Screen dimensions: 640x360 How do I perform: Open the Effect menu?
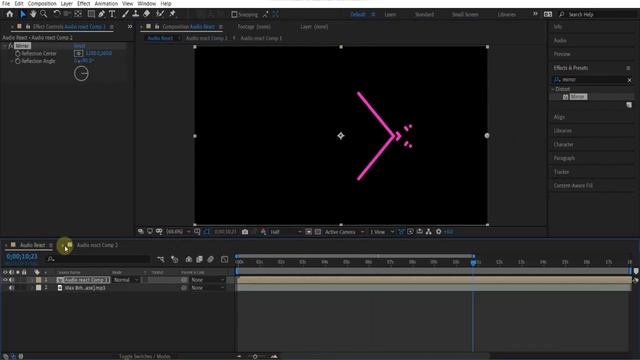tap(84, 3)
